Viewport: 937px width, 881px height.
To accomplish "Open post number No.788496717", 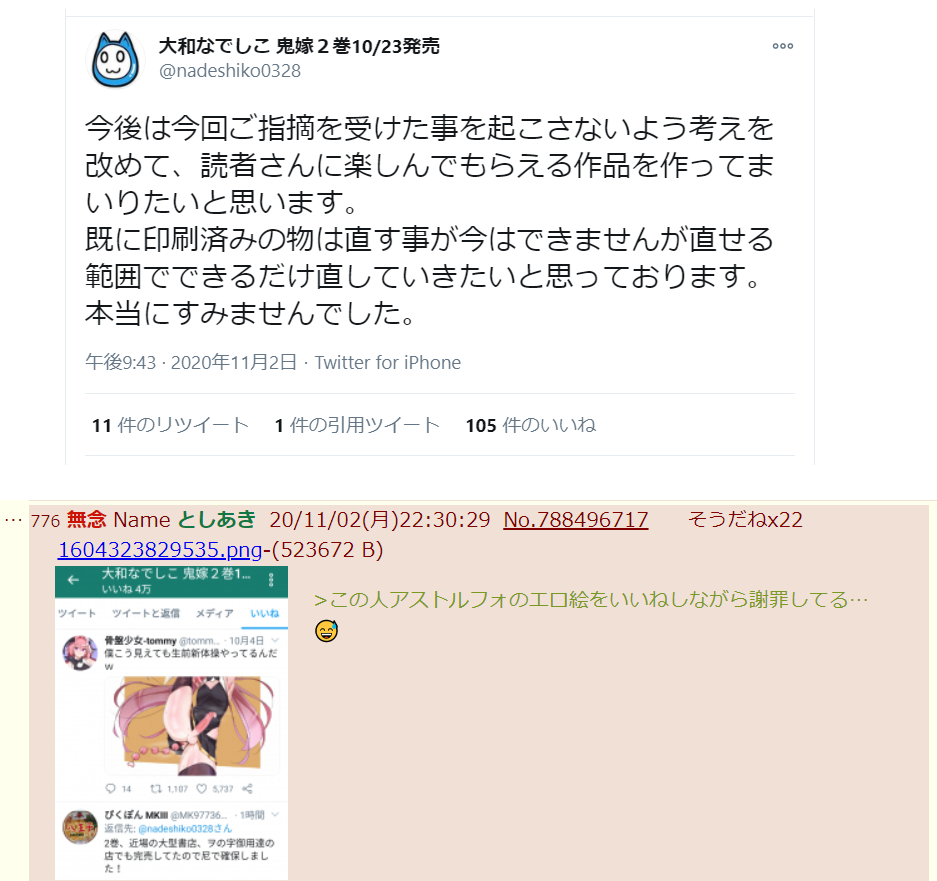I will (575, 519).
